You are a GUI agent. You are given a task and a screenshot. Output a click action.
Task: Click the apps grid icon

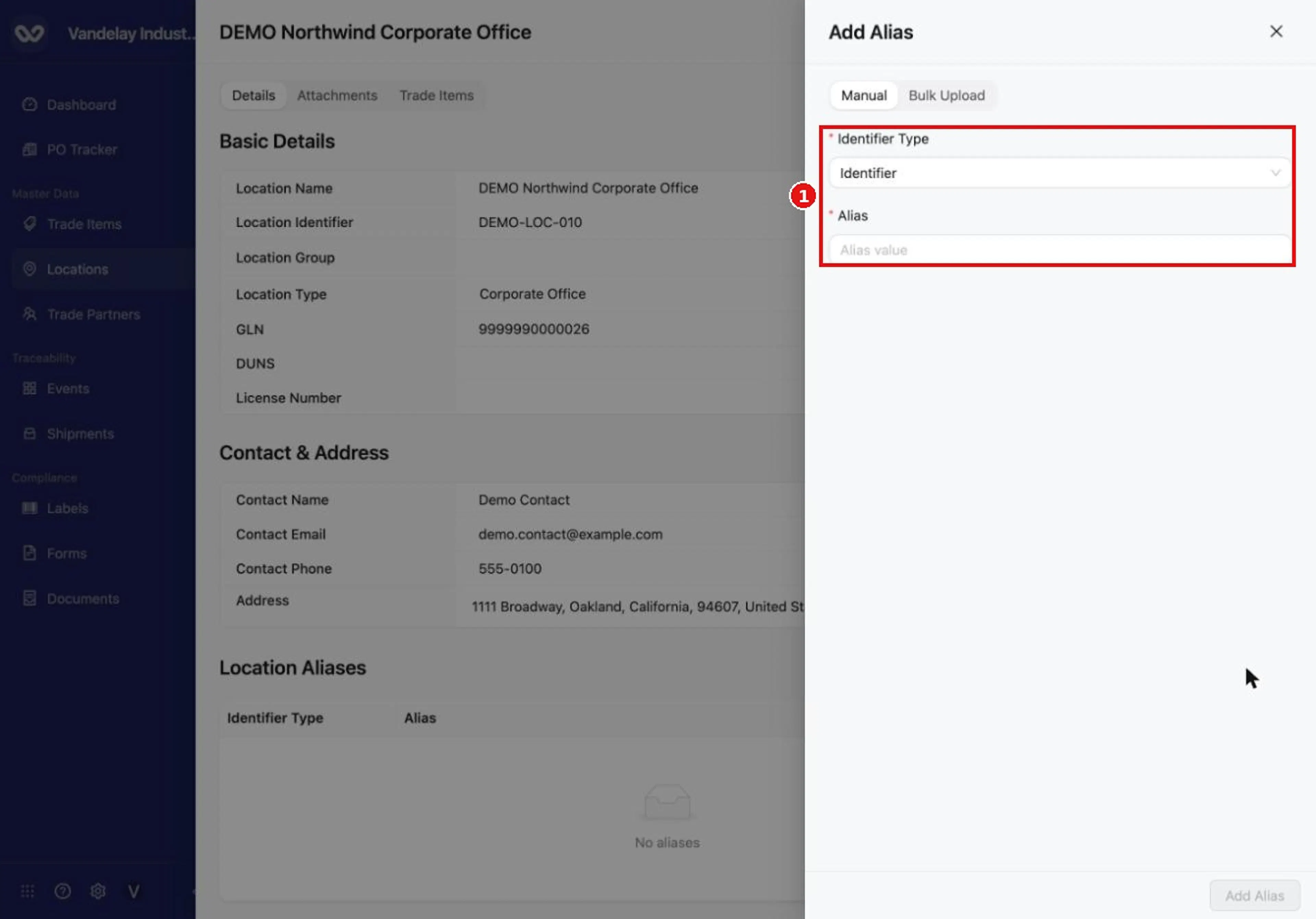[27, 891]
